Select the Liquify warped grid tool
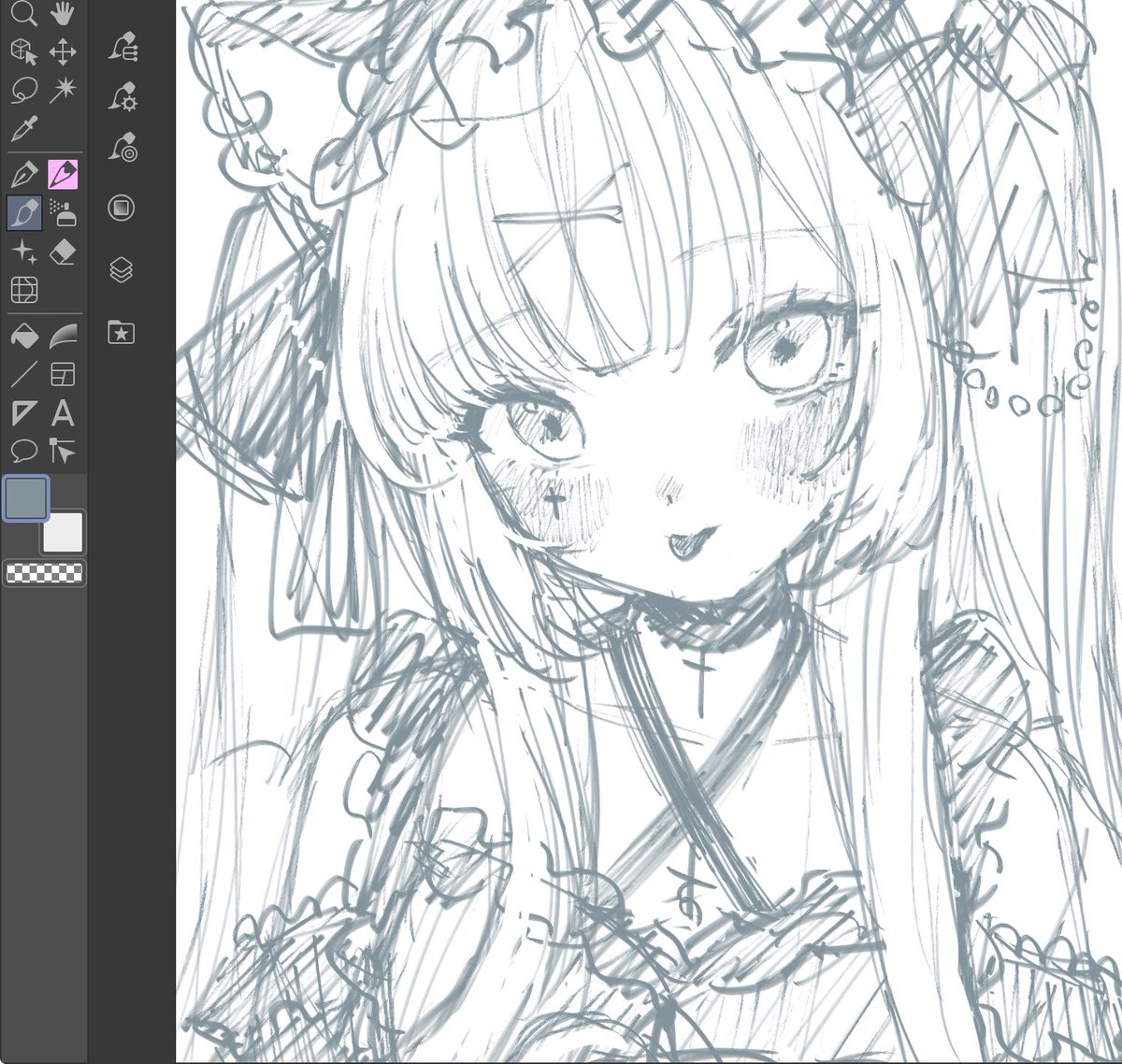Image resolution: width=1122 pixels, height=1064 pixels. [x=23, y=290]
